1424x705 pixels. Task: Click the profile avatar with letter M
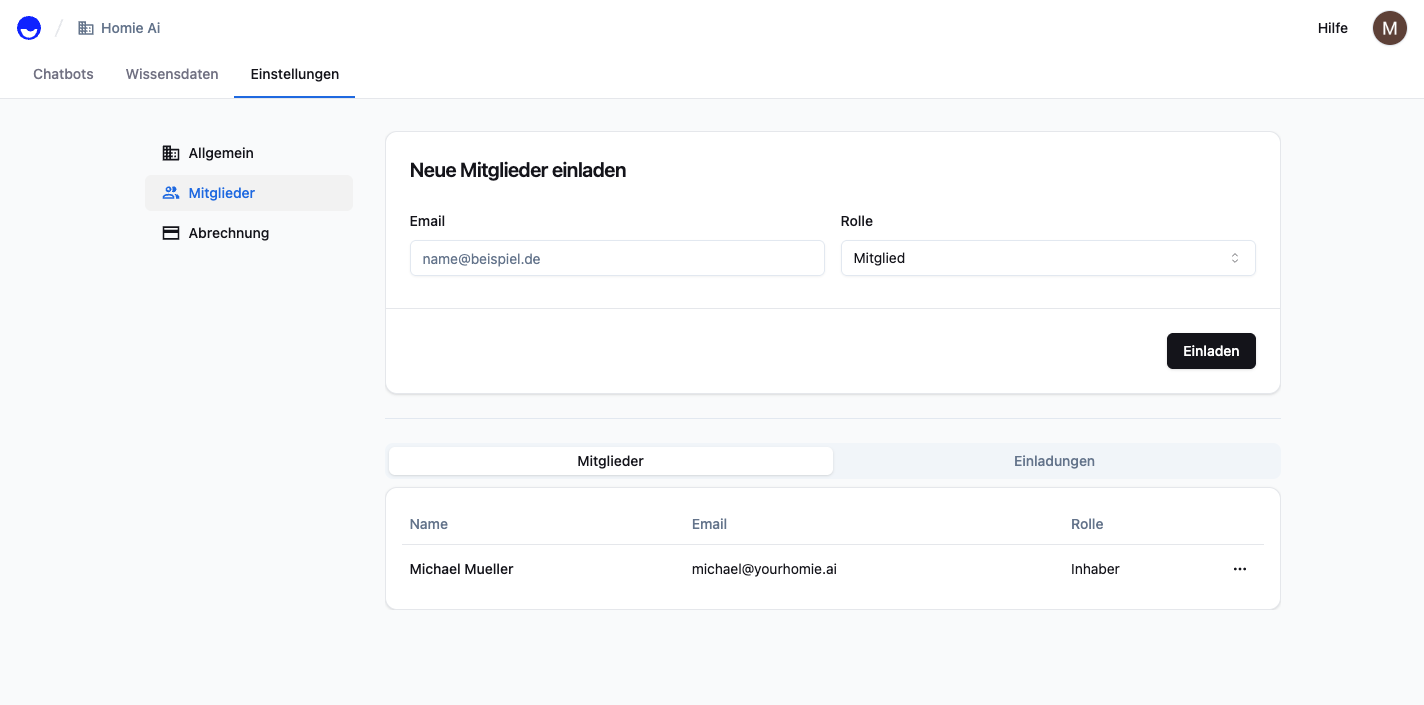(1389, 28)
